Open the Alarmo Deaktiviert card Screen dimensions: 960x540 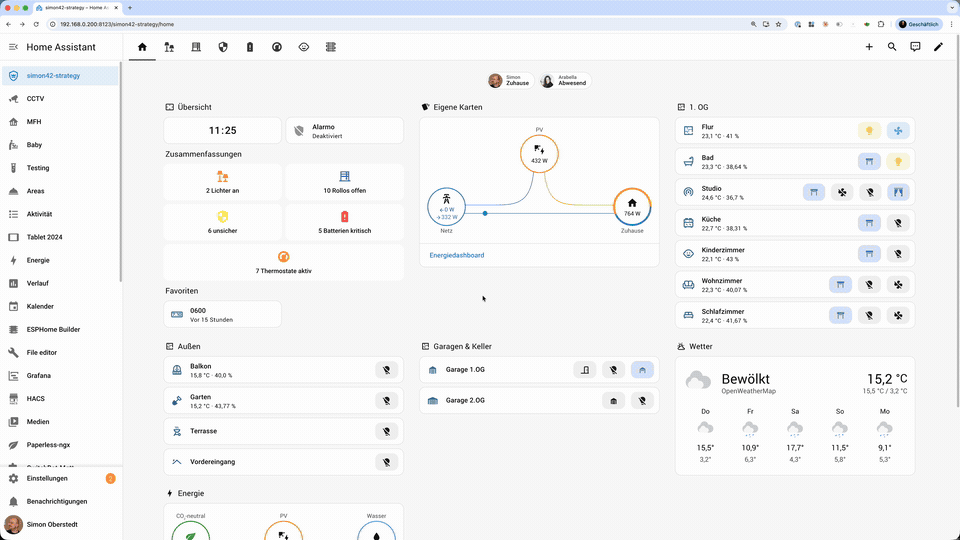[x=345, y=131]
